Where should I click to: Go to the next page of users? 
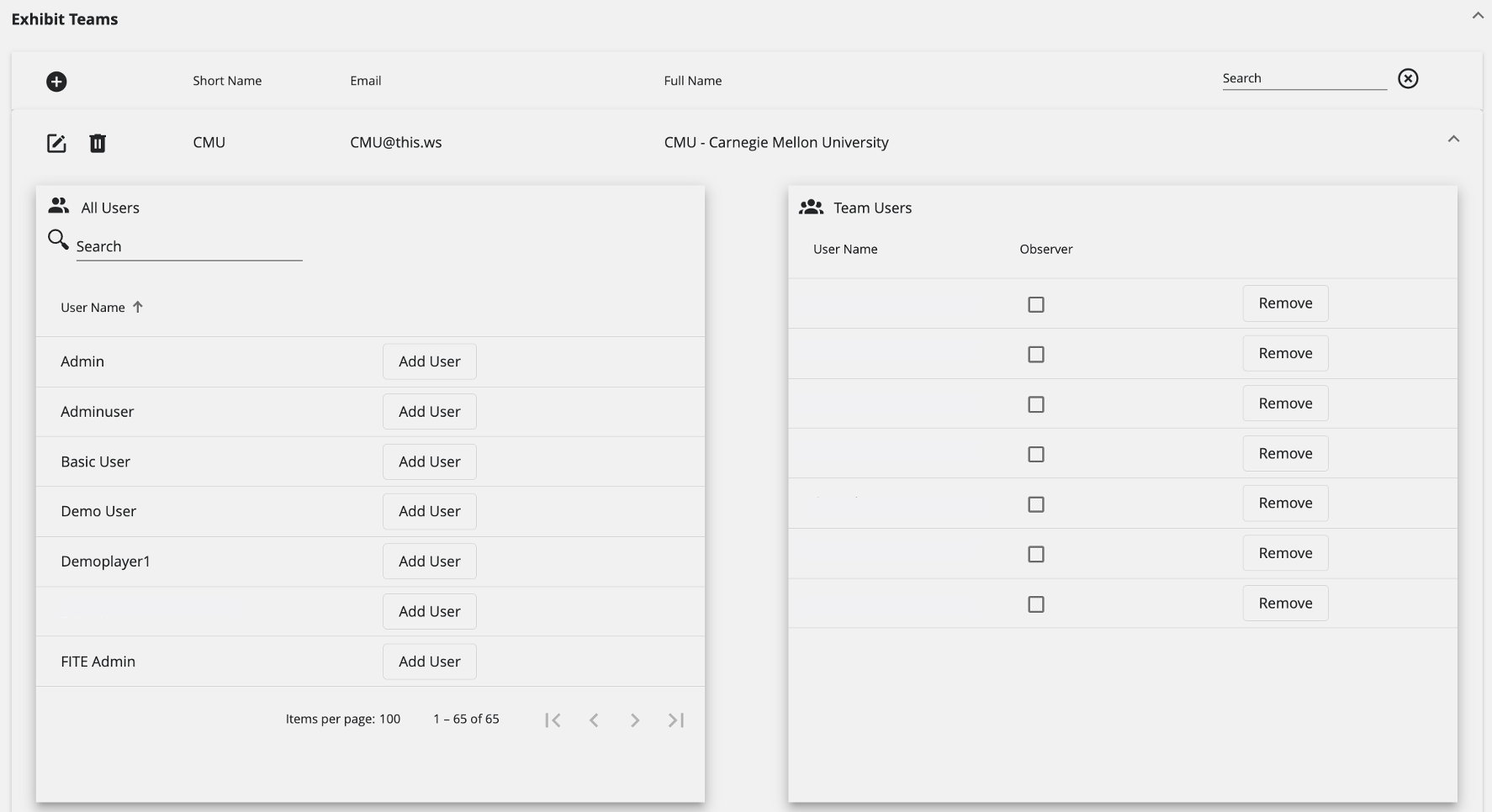(x=635, y=720)
